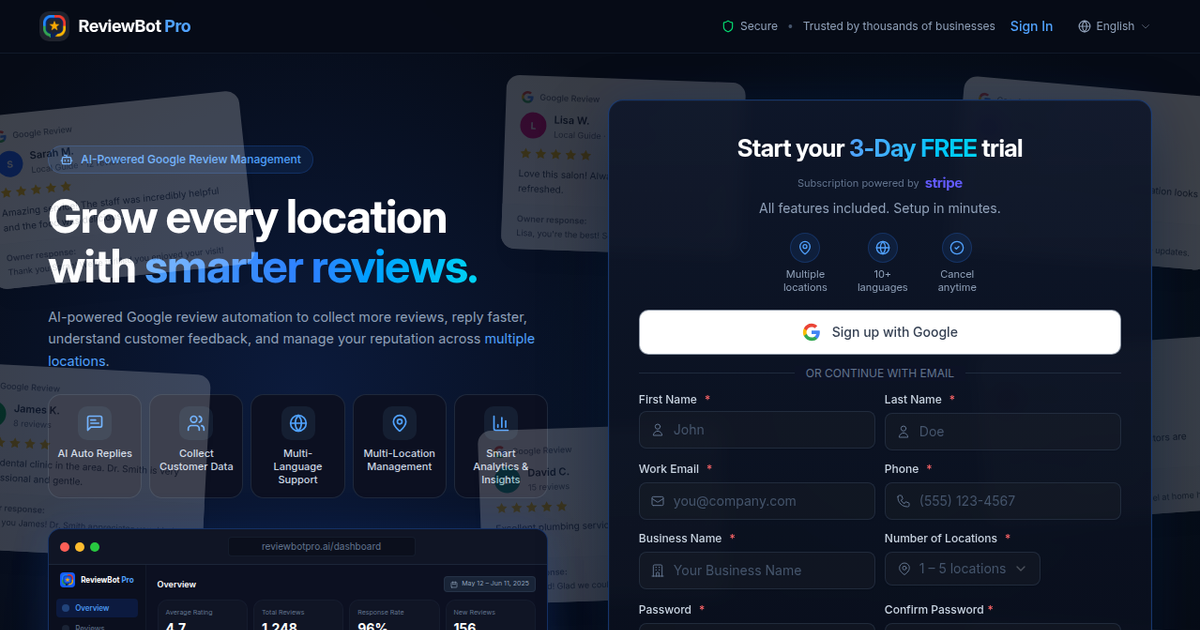This screenshot has height=630, width=1200.
Task: Click the chevron in 1 – 5 locations dropdown
Action: [1021, 569]
